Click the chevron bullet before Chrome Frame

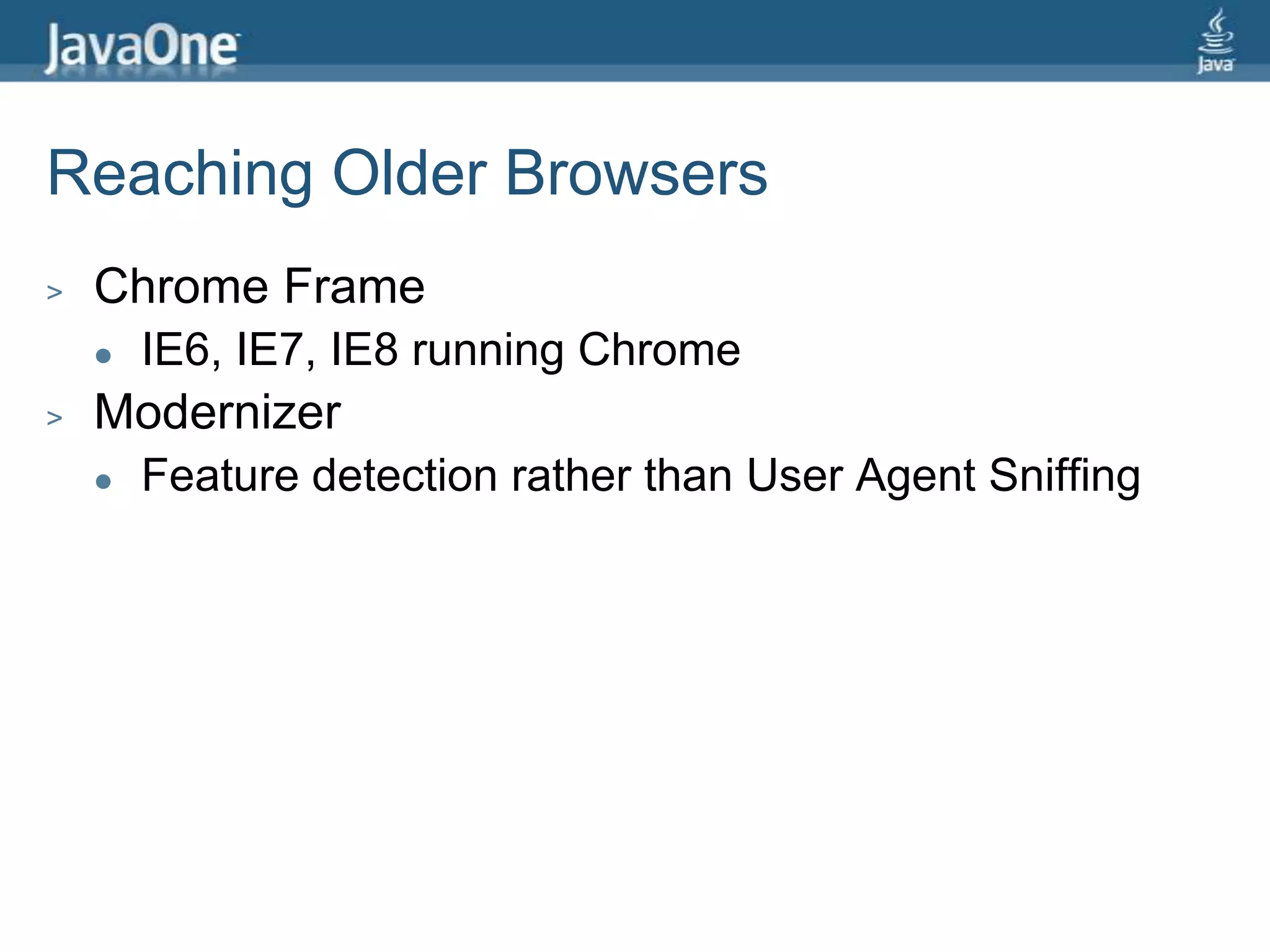[x=55, y=291]
